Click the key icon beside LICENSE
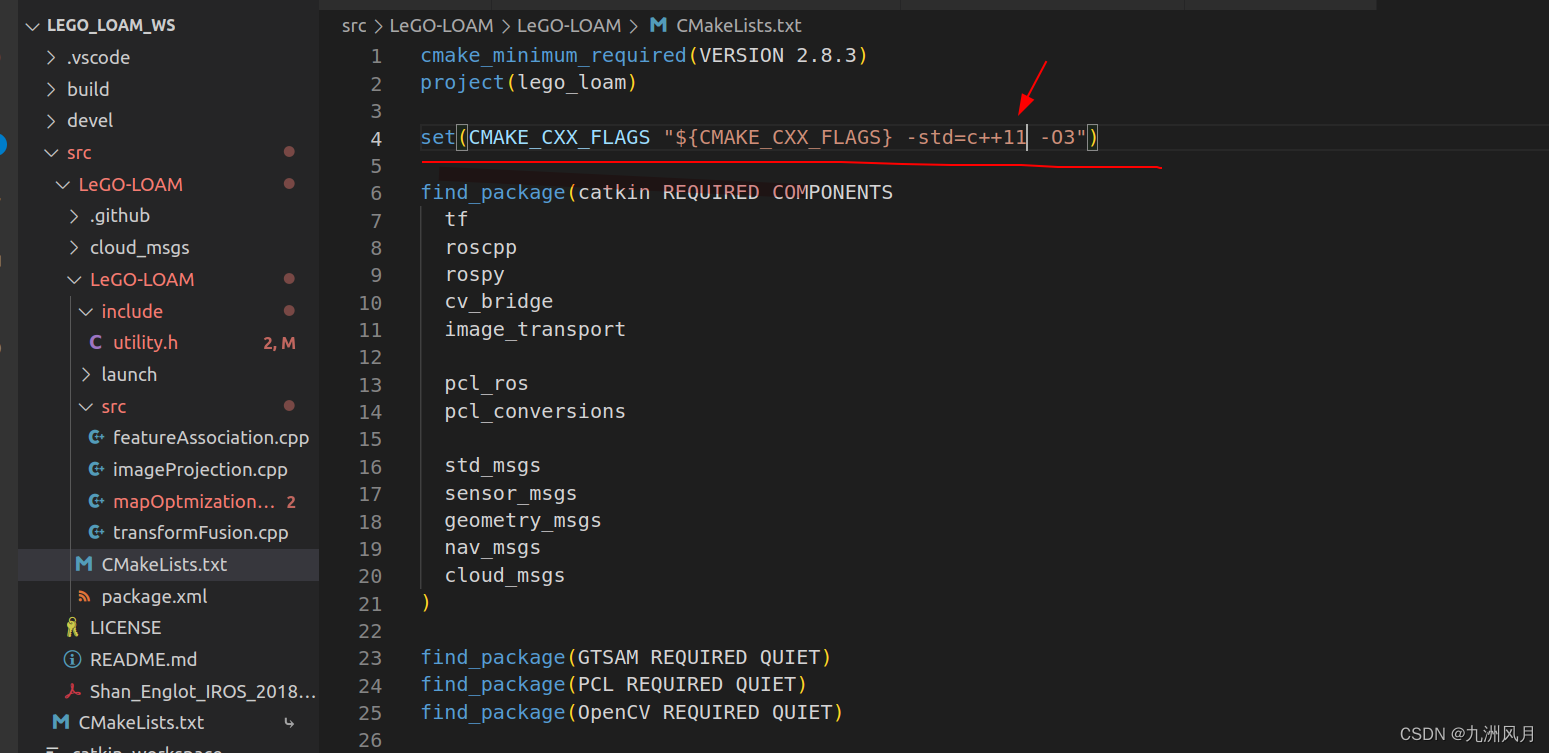The image size is (1549, 753). click(x=71, y=627)
